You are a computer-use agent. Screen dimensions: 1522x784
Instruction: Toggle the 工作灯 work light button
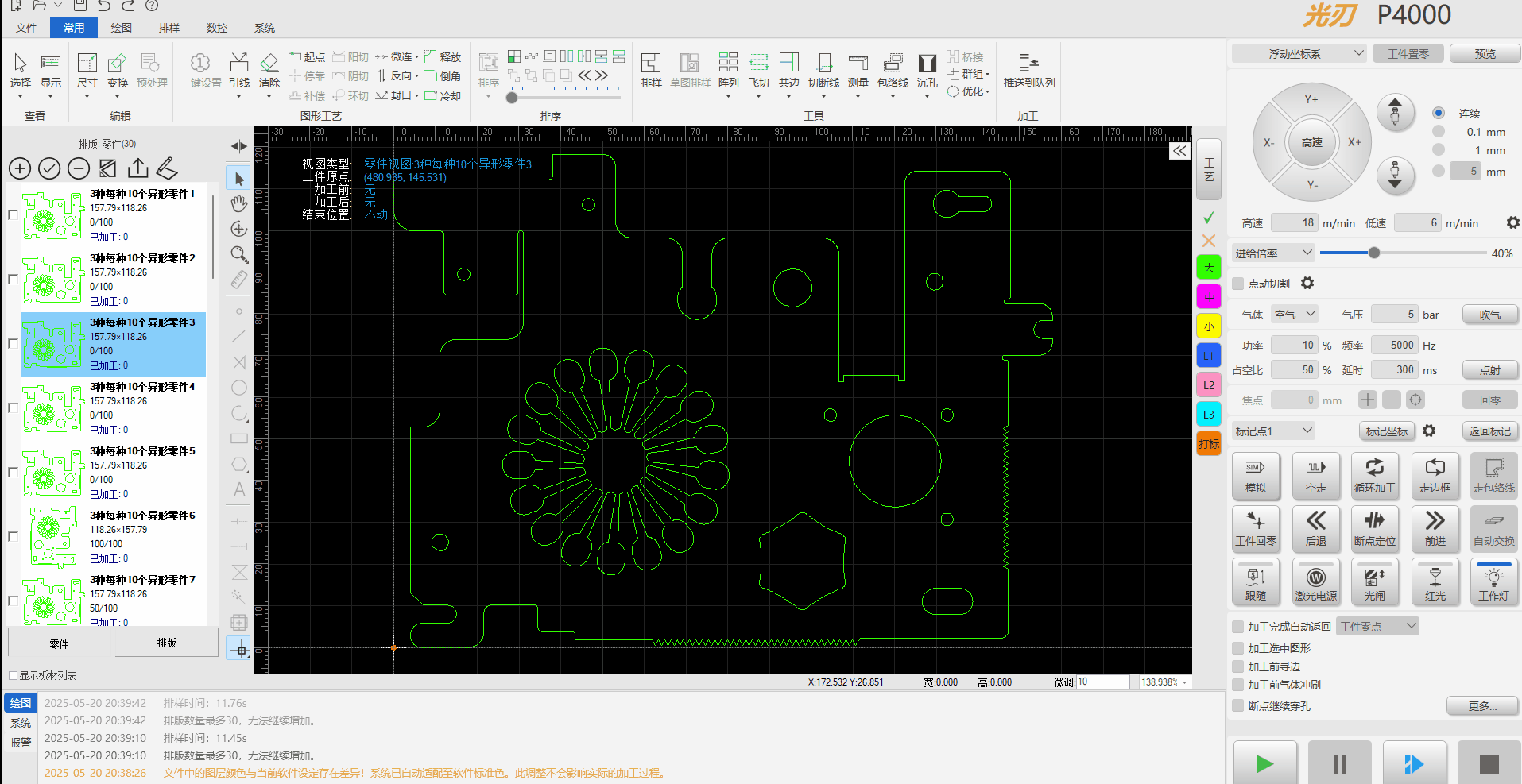[x=1493, y=583]
